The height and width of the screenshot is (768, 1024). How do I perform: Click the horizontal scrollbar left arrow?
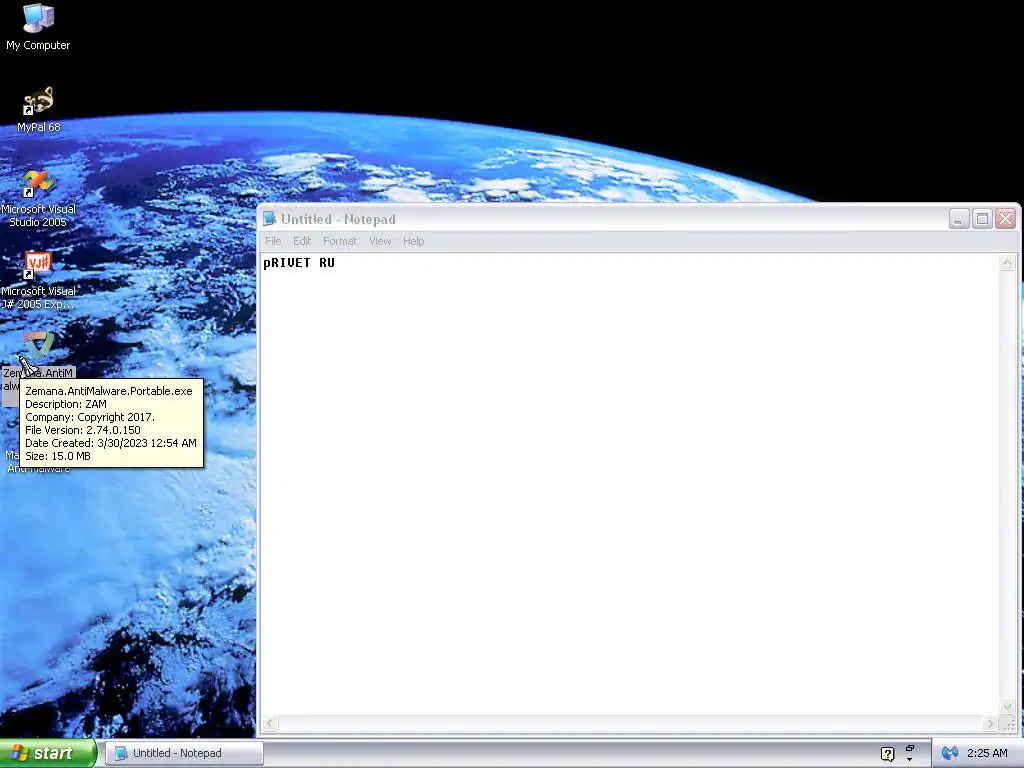click(x=270, y=724)
